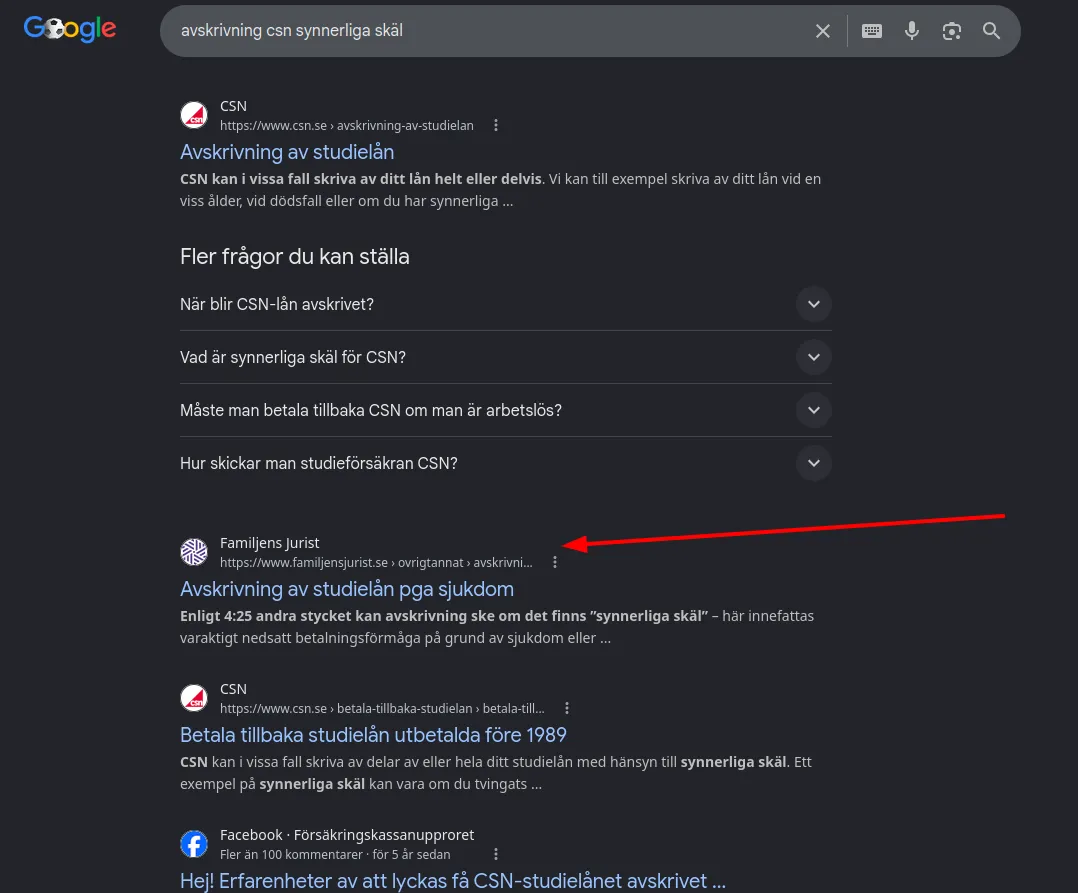Click the 'Familjens Jurist' site name
Image resolution: width=1078 pixels, height=893 pixels.
[x=270, y=543]
